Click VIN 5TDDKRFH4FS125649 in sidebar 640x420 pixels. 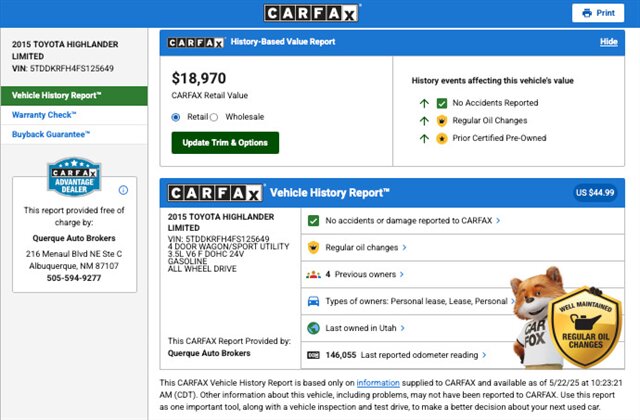click(63, 69)
